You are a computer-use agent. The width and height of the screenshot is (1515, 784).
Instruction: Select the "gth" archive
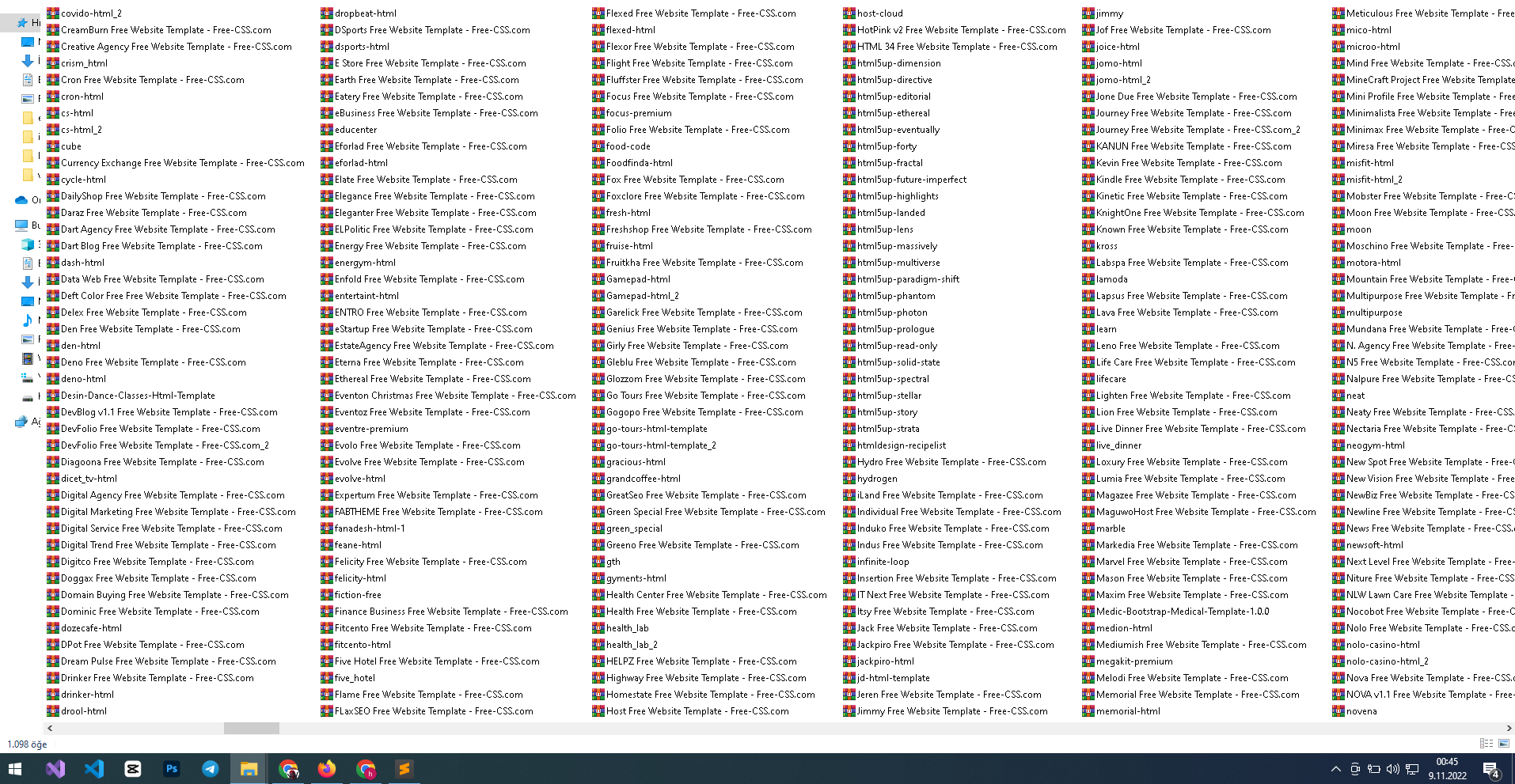(x=606, y=562)
